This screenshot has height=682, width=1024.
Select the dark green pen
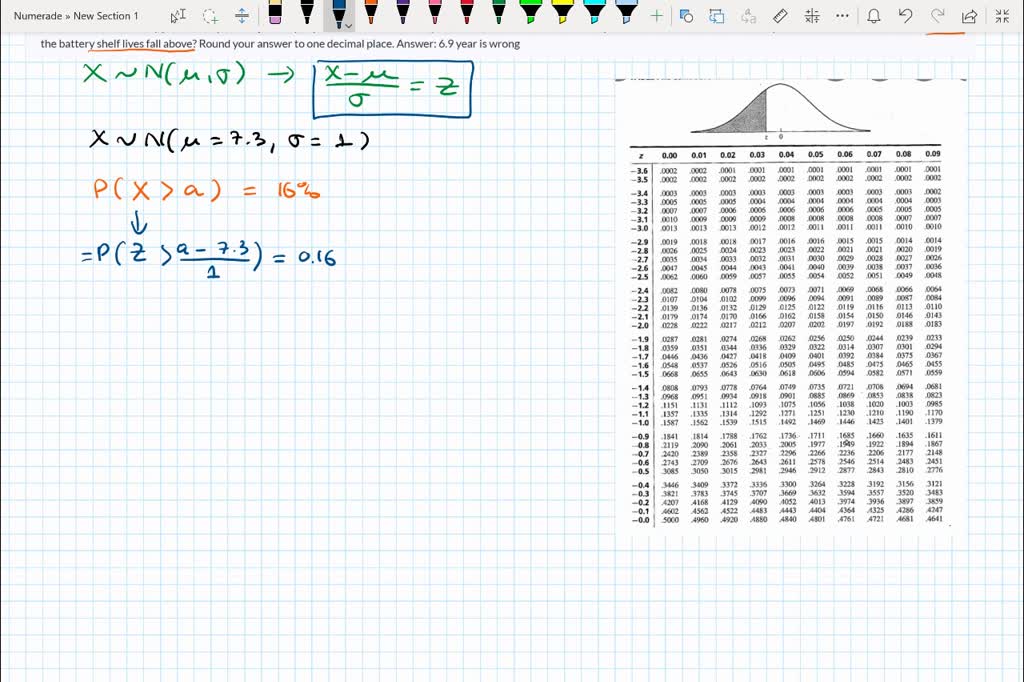coord(499,13)
